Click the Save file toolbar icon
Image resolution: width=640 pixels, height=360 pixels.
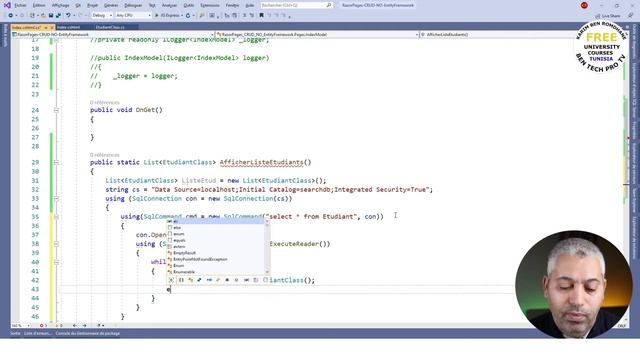point(51,16)
